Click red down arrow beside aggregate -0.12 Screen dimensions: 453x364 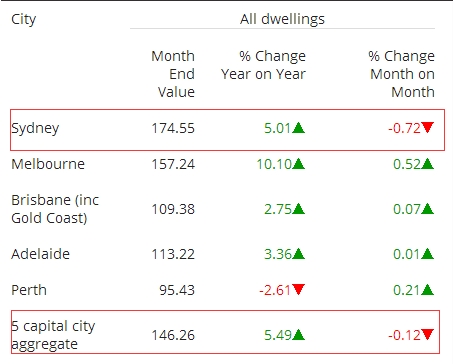tap(427, 334)
